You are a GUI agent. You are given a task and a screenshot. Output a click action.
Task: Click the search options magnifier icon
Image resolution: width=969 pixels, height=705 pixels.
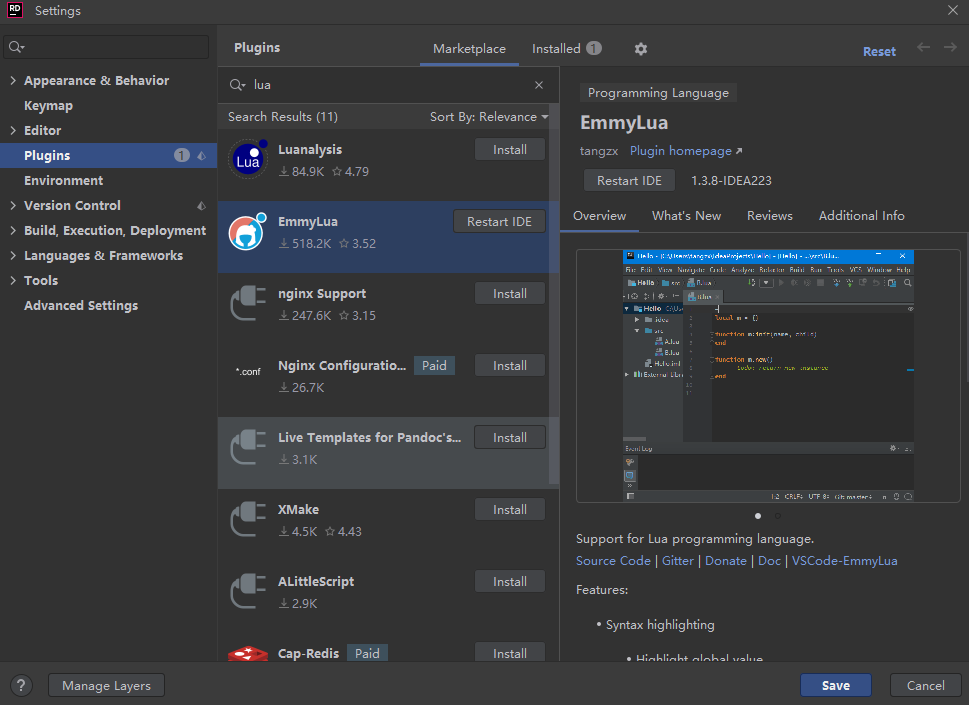coord(238,85)
